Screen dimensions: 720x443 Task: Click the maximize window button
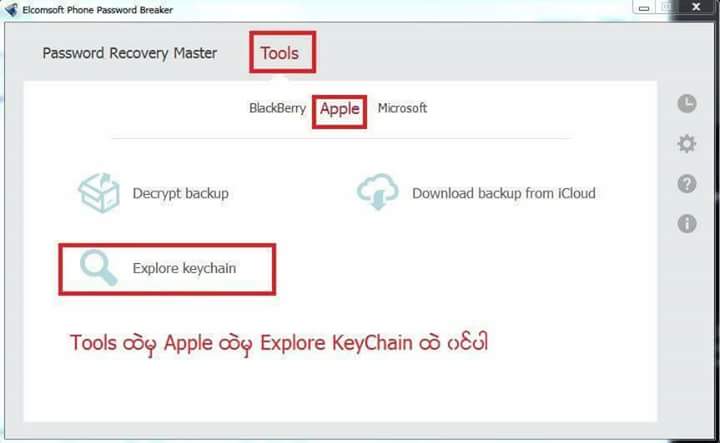(666, 7)
